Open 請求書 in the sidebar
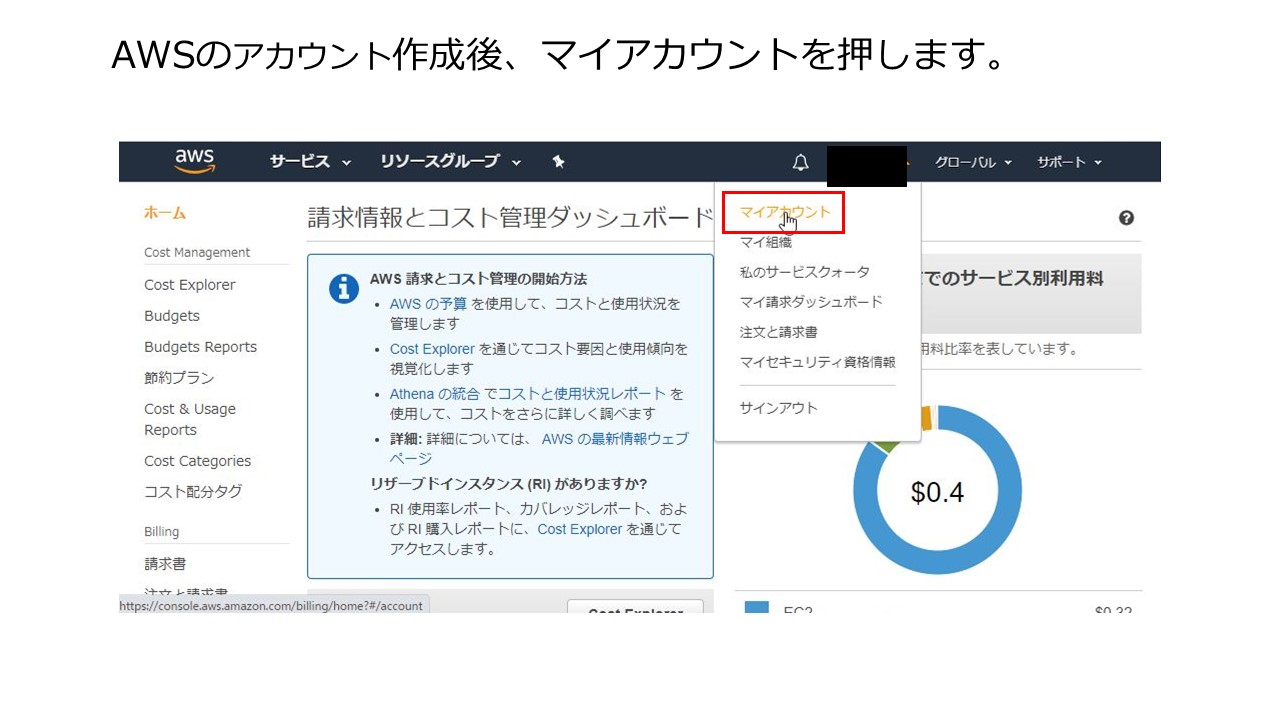 [x=165, y=564]
